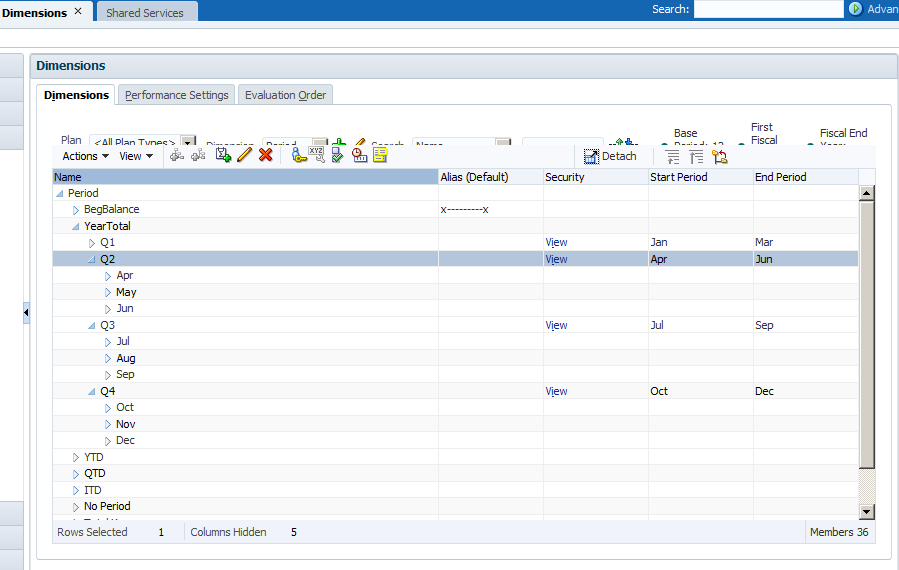Click the Members 36 status text
Screen dimensions: 899x570
(x=839, y=532)
